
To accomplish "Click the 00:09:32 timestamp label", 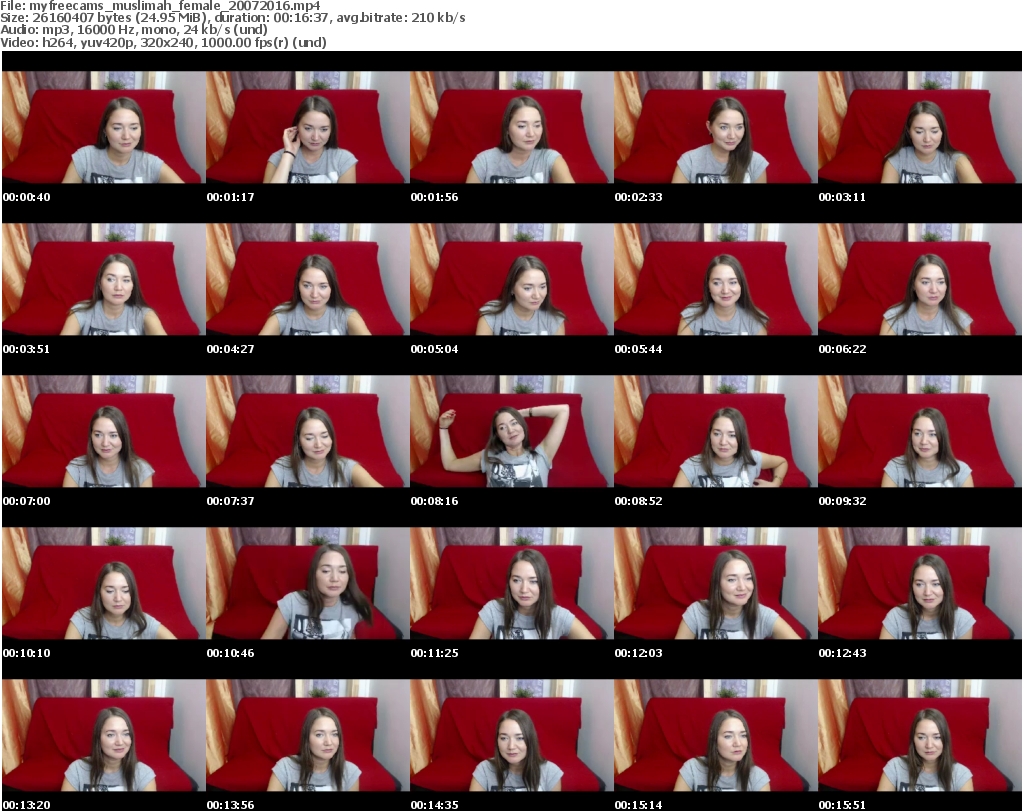I will 842,501.
